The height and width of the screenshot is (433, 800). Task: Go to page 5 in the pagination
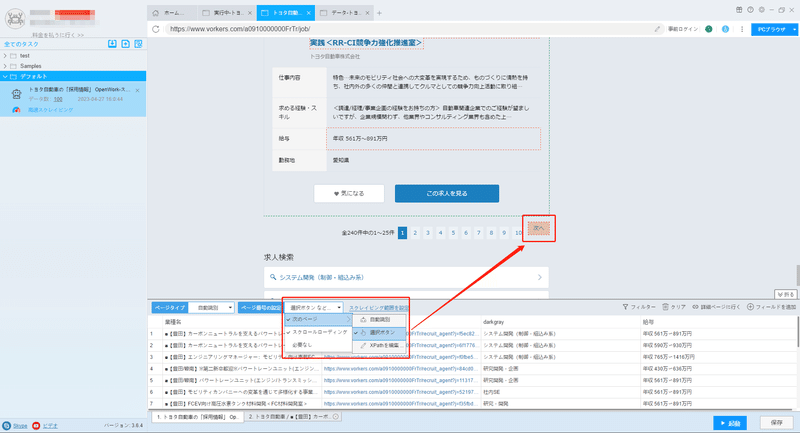tap(453, 233)
